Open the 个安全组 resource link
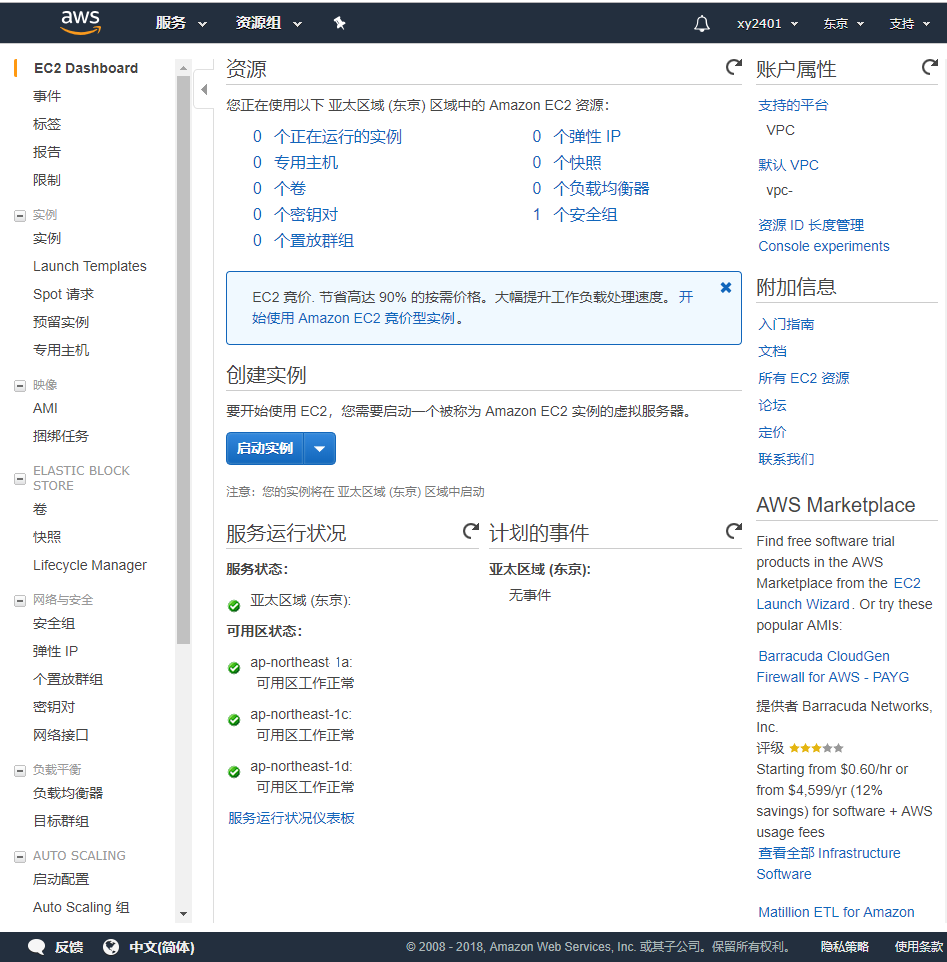This screenshot has height=962, width=947. click(x=585, y=215)
